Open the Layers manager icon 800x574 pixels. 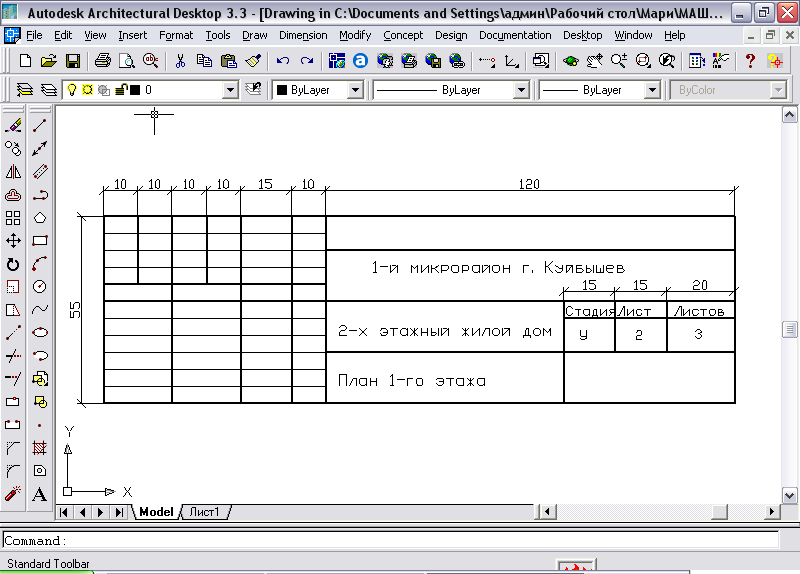click(24, 90)
